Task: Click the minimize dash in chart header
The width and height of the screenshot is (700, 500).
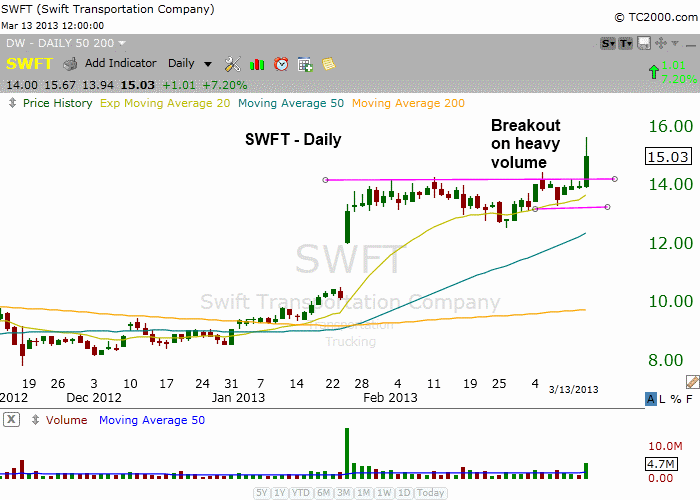Action: [691, 45]
